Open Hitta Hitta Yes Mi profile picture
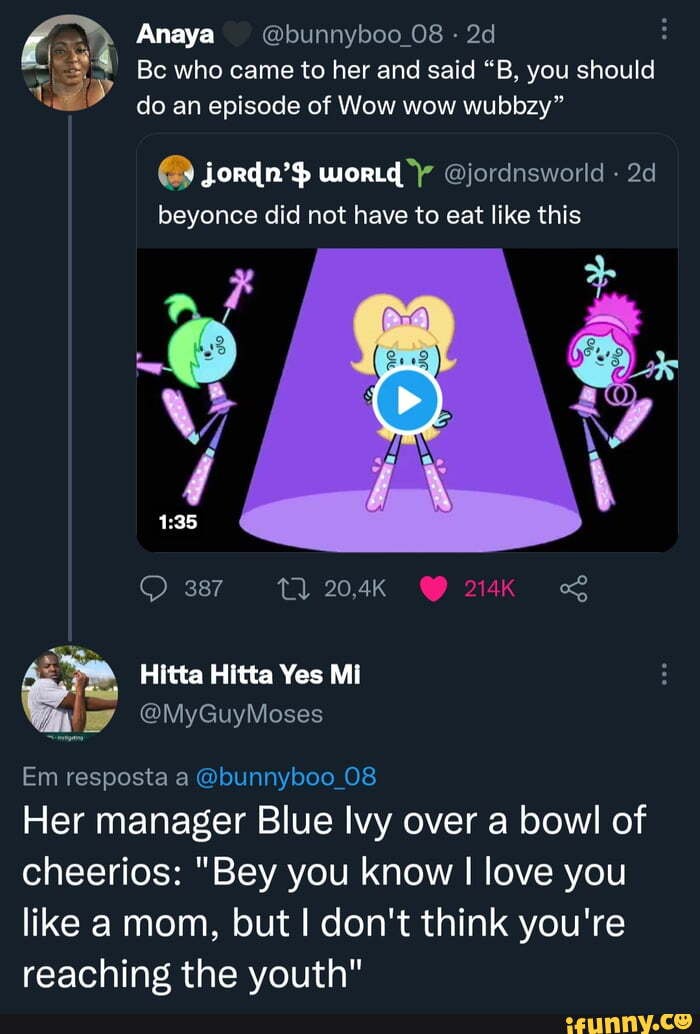The image size is (700, 1034). (70, 692)
